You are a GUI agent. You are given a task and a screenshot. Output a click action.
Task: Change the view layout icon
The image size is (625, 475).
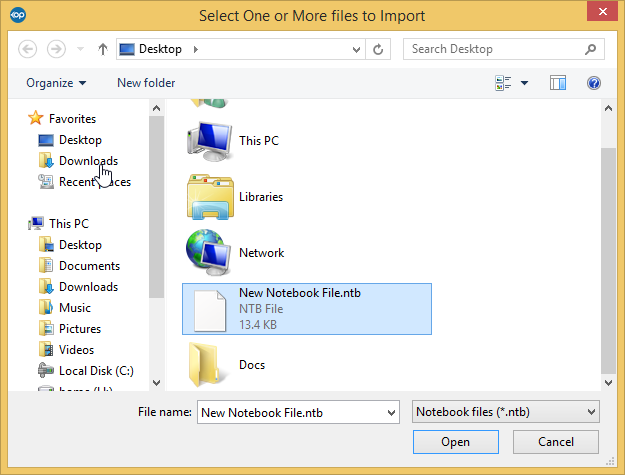(x=503, y=83)
